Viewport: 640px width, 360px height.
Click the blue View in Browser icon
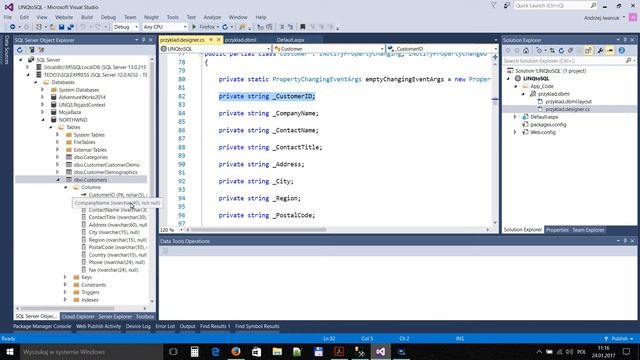(622, 51)
